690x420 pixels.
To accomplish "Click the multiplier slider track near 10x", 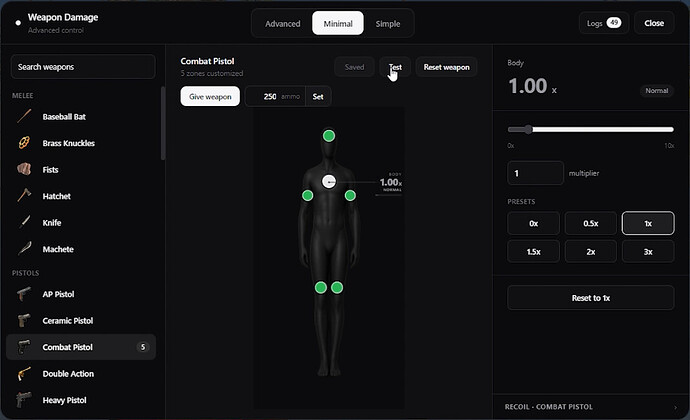I will 670,129.
